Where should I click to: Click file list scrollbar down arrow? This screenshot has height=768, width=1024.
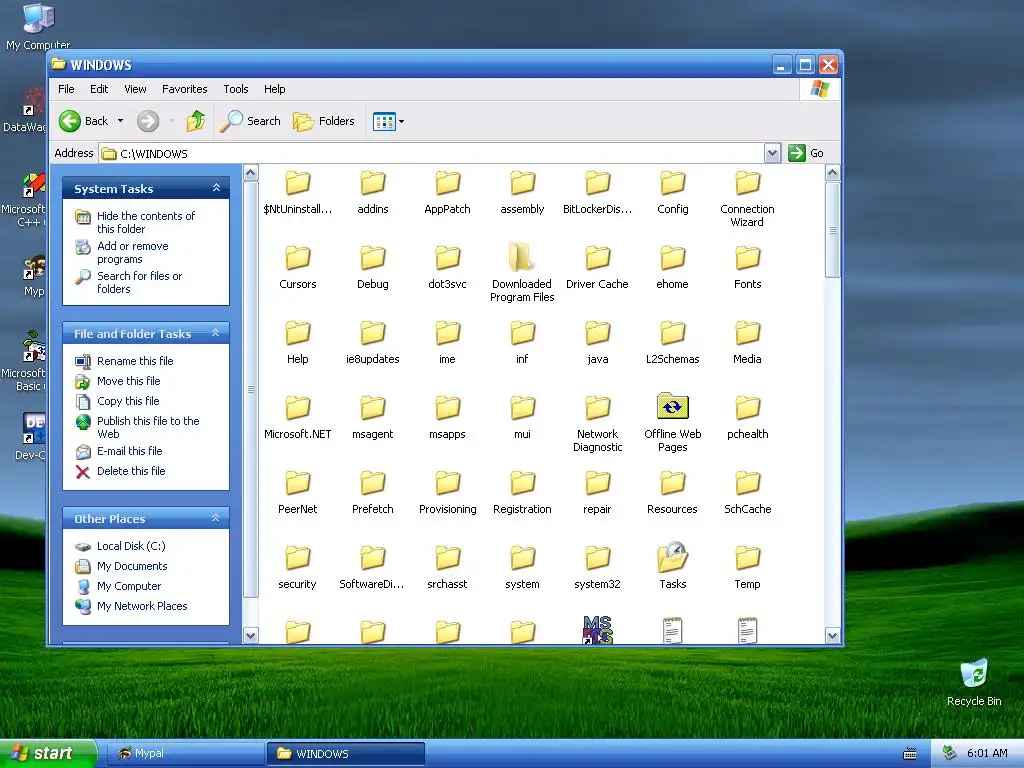point(832,635)
